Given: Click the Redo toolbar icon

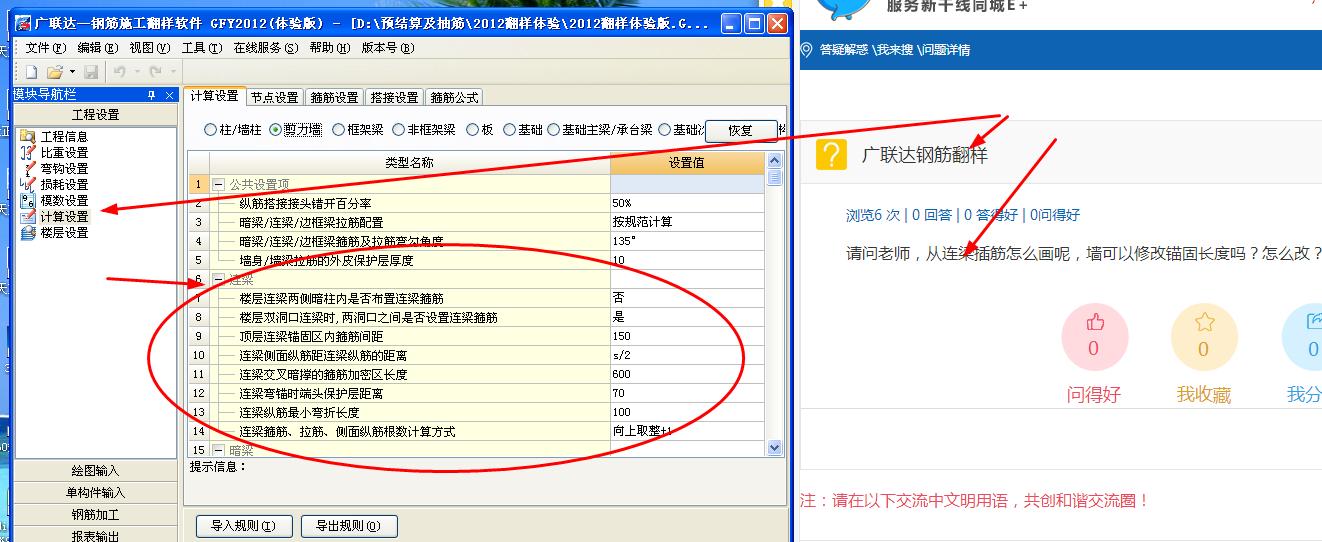Looking at the screenshot, I should 155,72.
